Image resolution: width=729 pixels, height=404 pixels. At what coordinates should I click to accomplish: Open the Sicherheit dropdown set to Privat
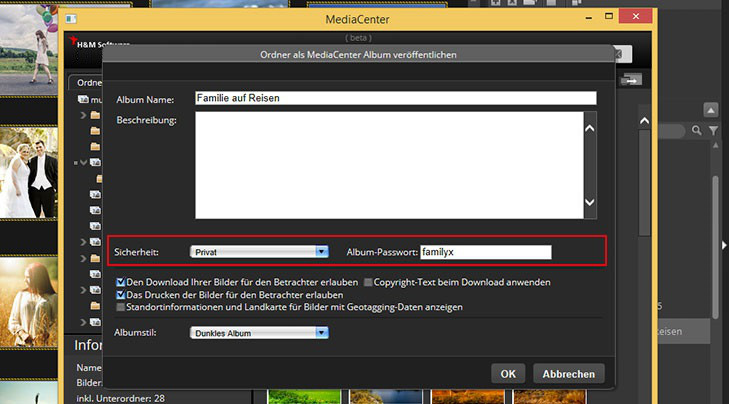click(260, 252)
